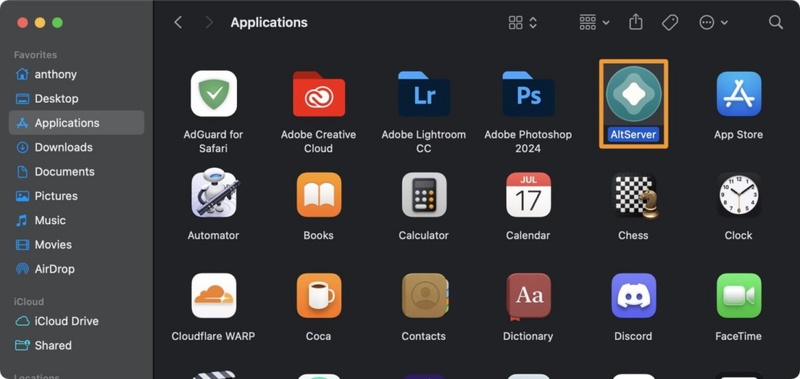Select the Dictionary app icon

coord(528,296)
